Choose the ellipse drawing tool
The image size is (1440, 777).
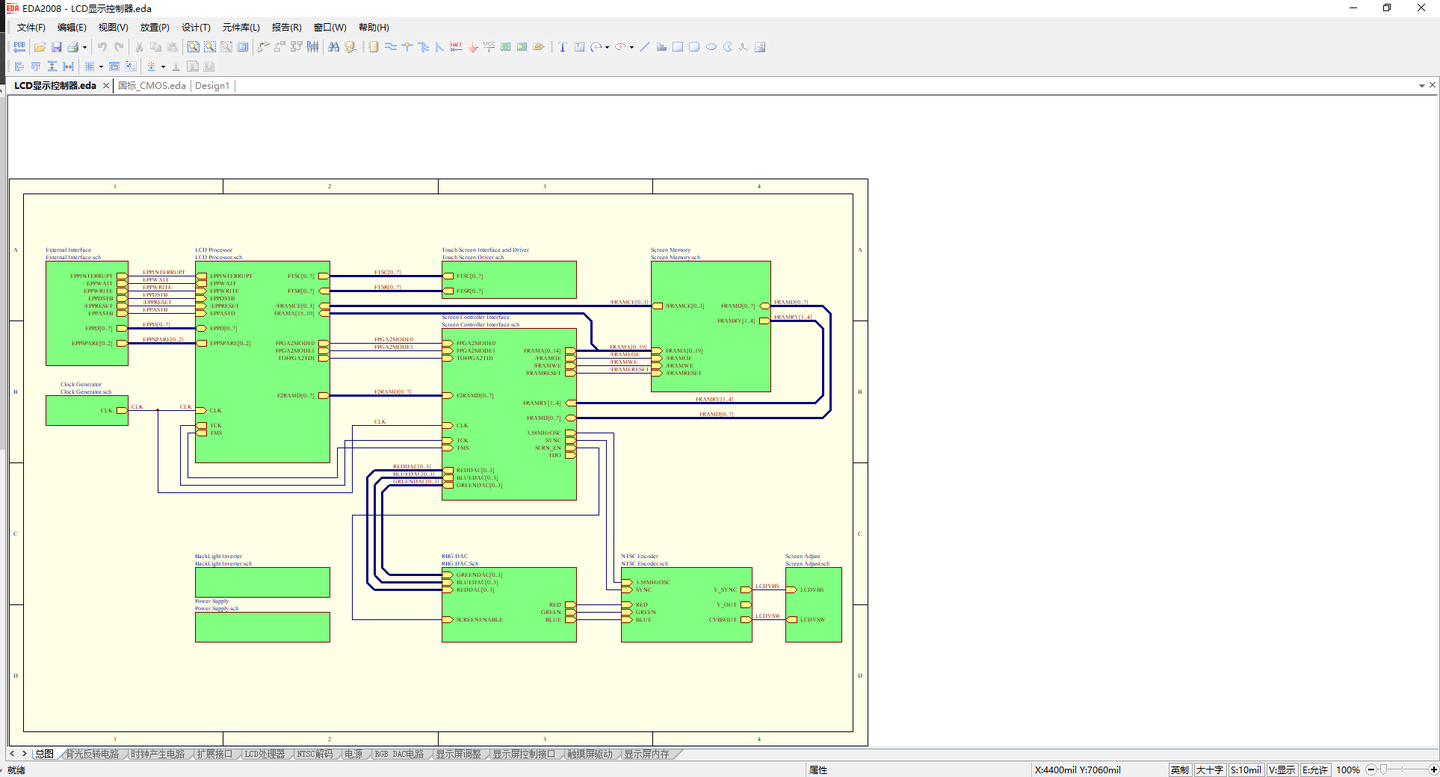(x=711, y=47)
